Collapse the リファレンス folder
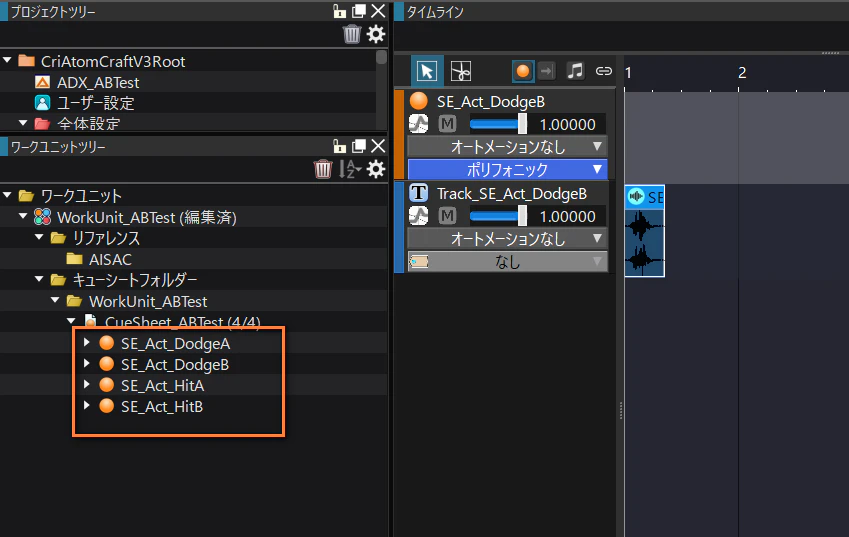Image resolution: width=849 pixels, height=537 pixels. 39,237
